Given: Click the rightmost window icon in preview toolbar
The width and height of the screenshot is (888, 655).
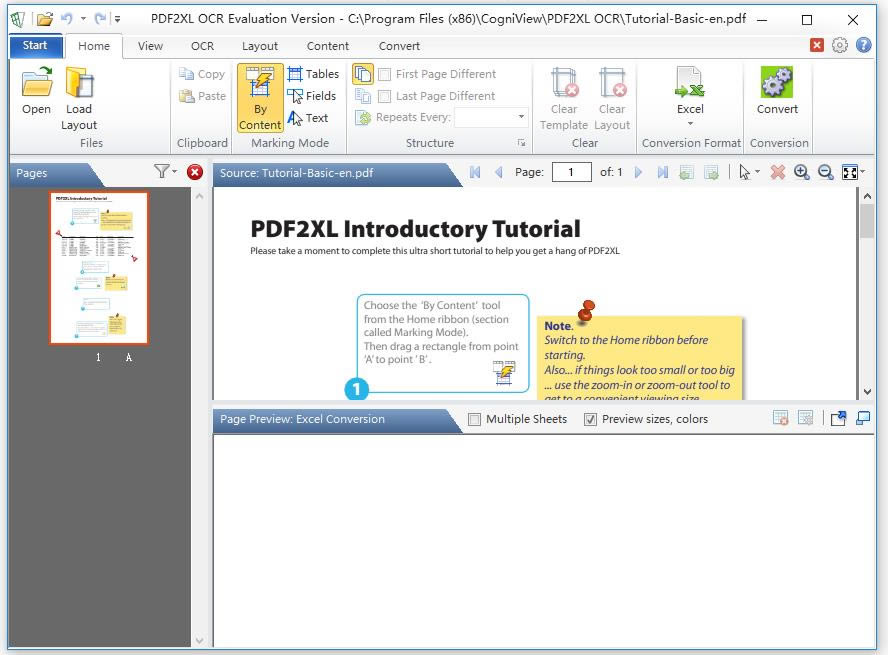Looking at the screenshot, I should (x=863, y=418).
